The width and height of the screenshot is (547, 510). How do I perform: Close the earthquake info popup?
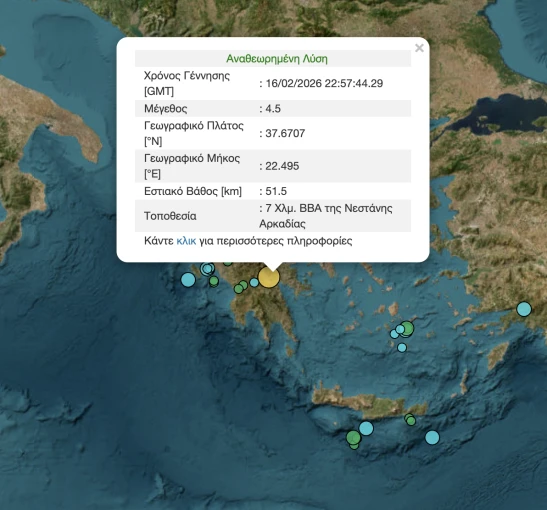tap(419, 48)
